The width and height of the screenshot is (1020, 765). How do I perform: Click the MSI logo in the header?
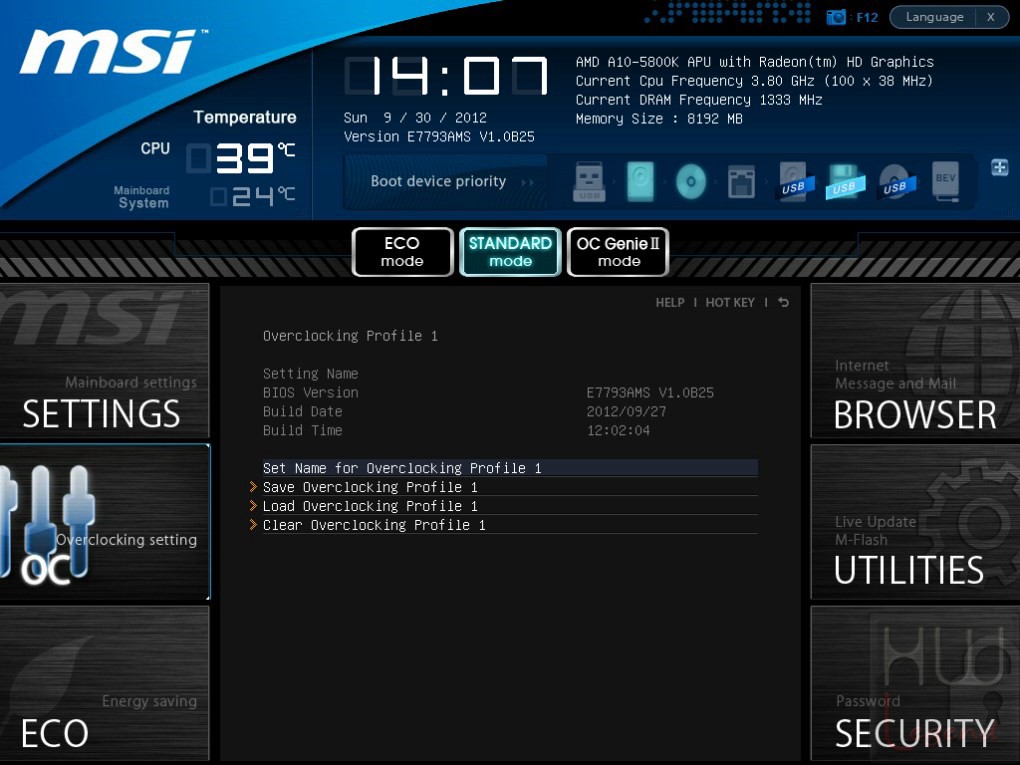[112, 52]
